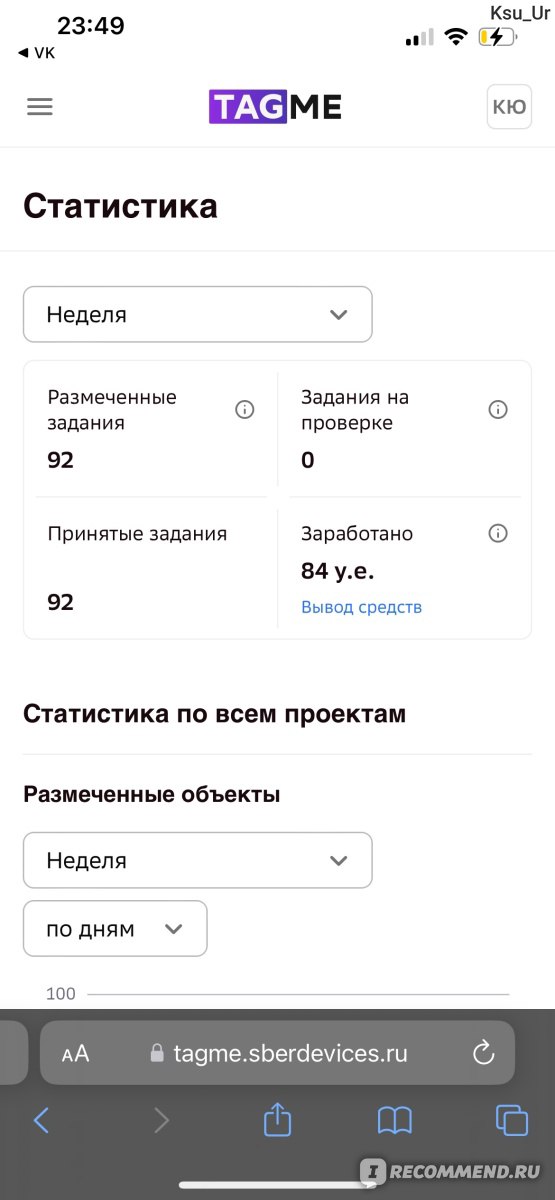Tap the Safari share icon
555x1200 pixels.
pyautogui.click(x=277, y=1120)
